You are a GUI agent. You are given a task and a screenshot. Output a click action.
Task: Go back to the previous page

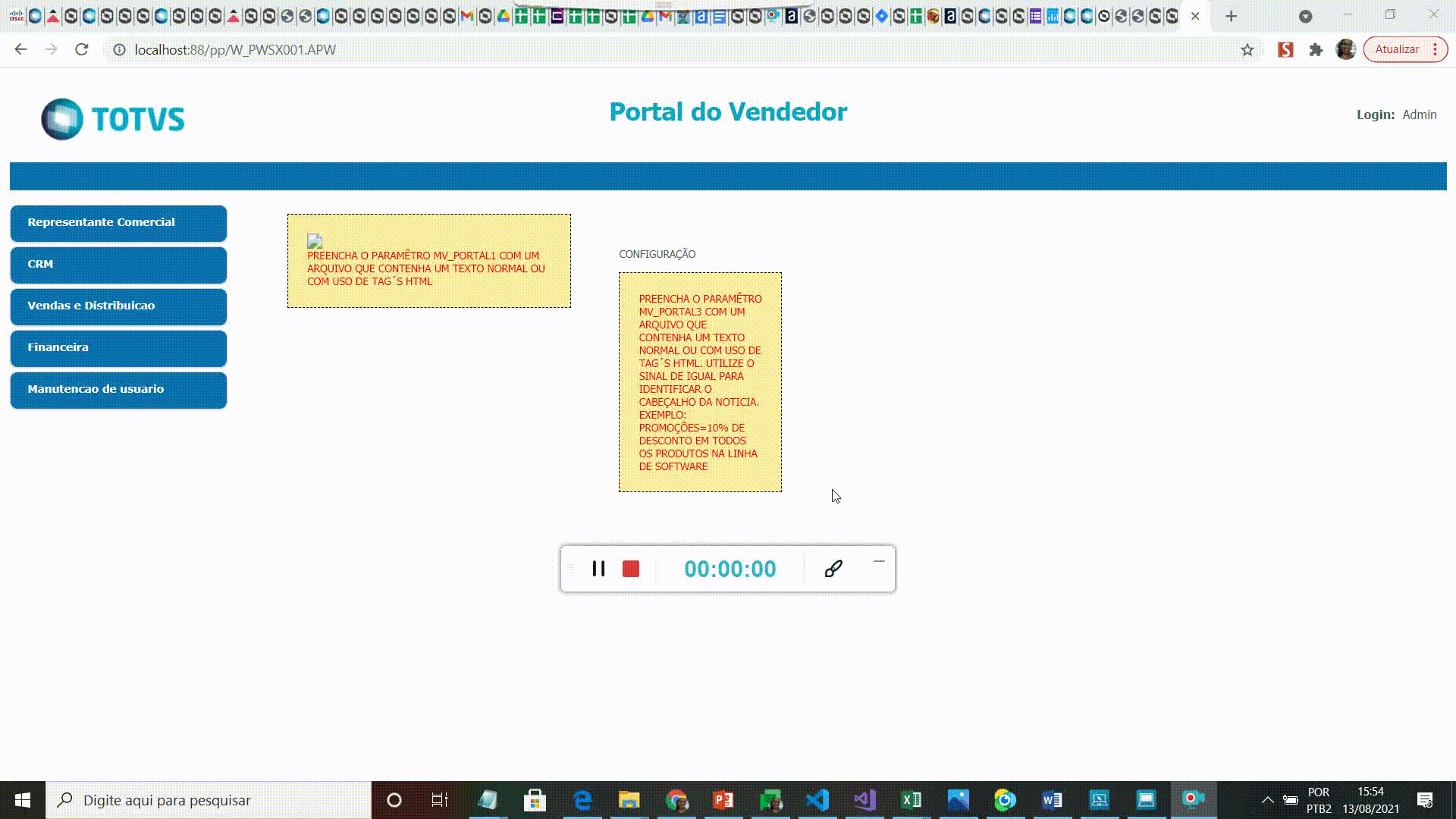point(20,49)
